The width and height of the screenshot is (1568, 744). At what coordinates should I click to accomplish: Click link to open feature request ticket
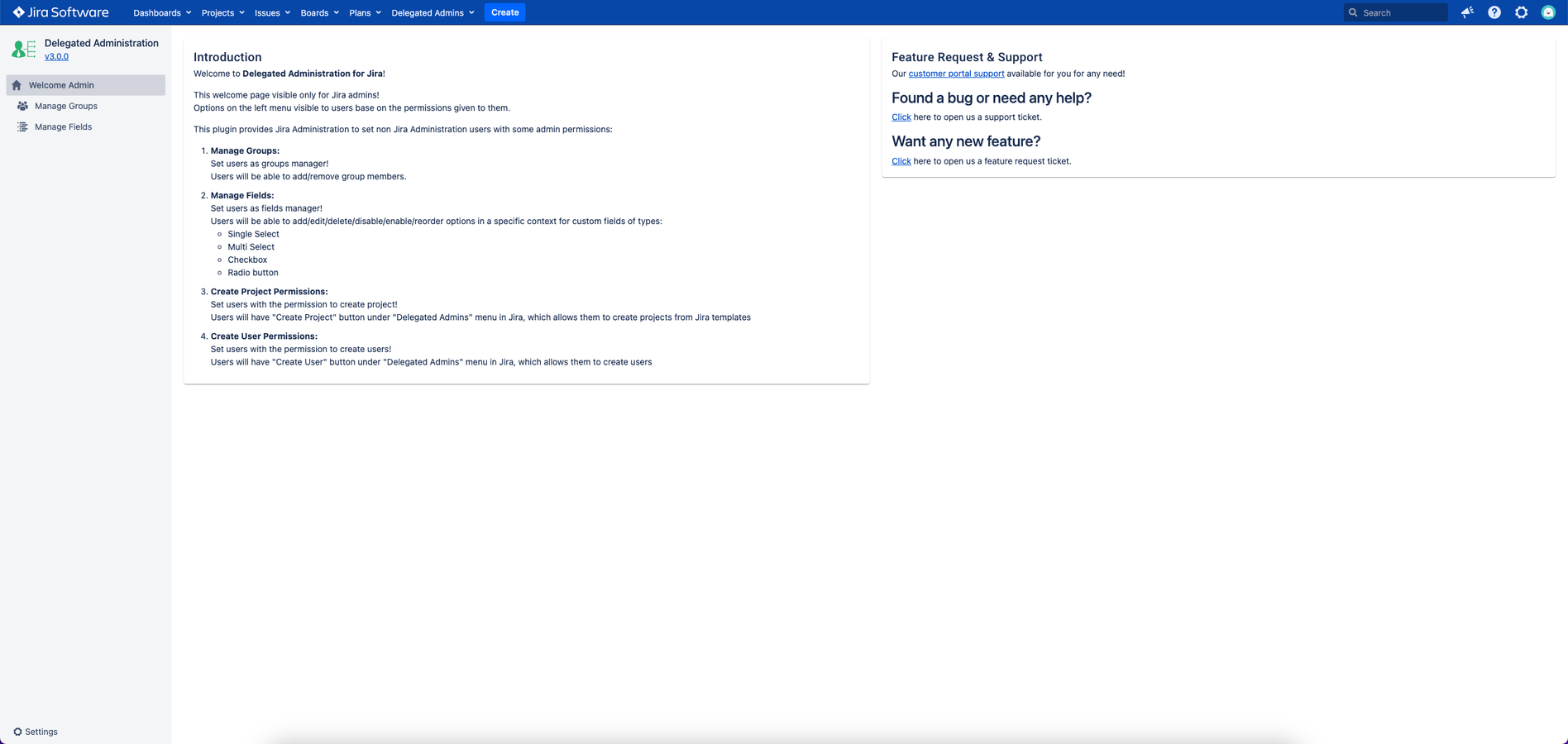[x=901, y=161]
